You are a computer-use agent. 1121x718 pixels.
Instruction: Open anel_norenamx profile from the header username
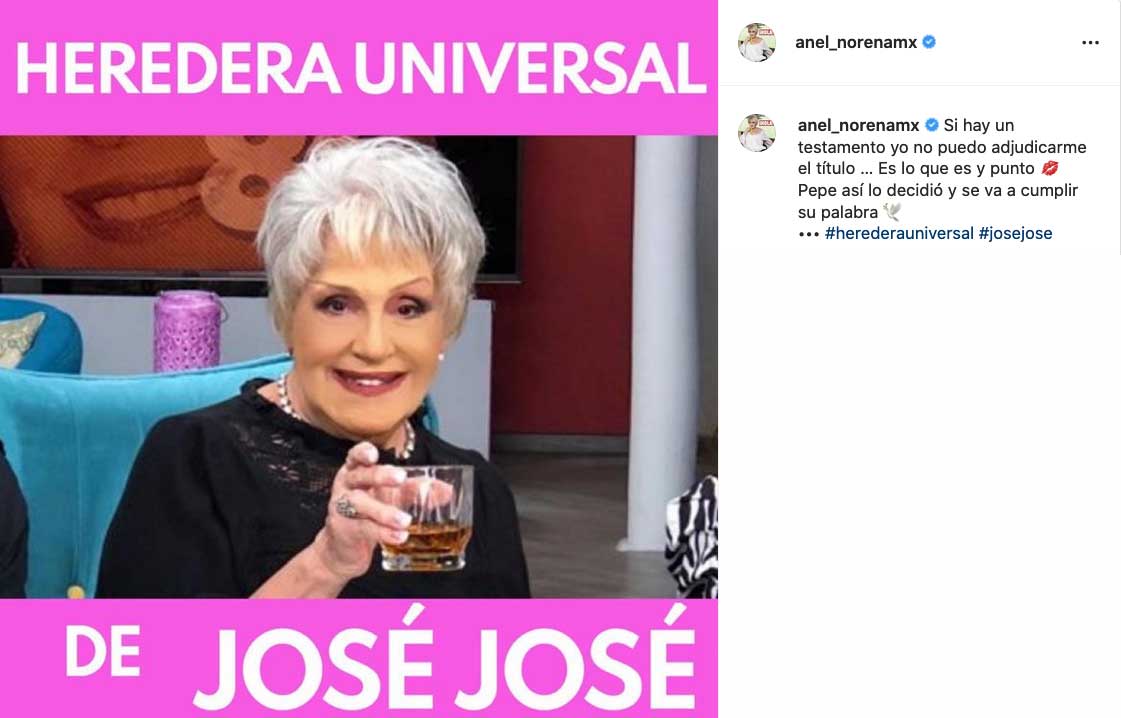point(856,42)
